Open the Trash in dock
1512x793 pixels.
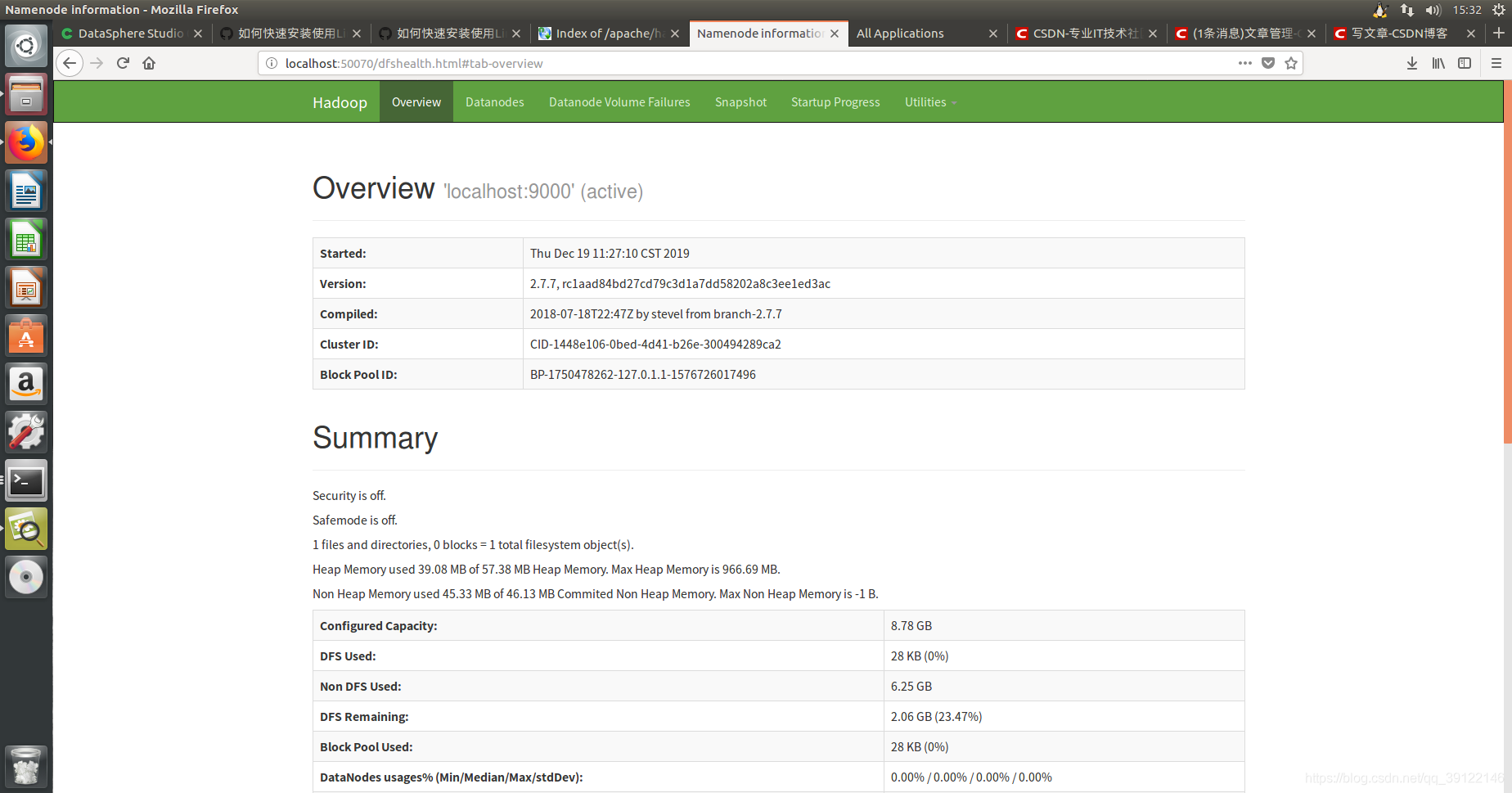(x=26, y=767)
